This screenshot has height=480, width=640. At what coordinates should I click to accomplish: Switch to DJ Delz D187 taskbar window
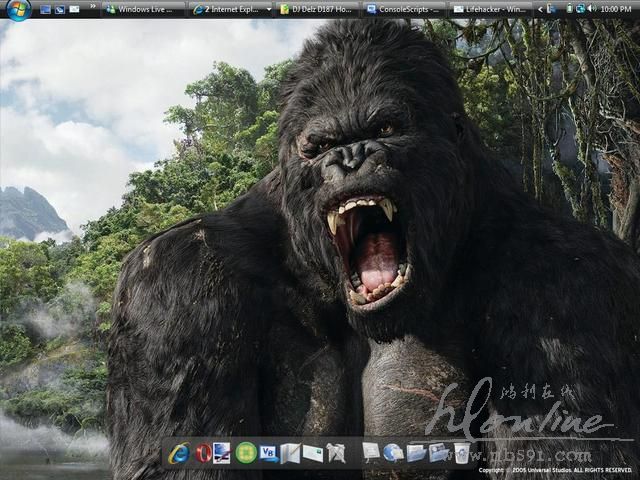(316, 9)
